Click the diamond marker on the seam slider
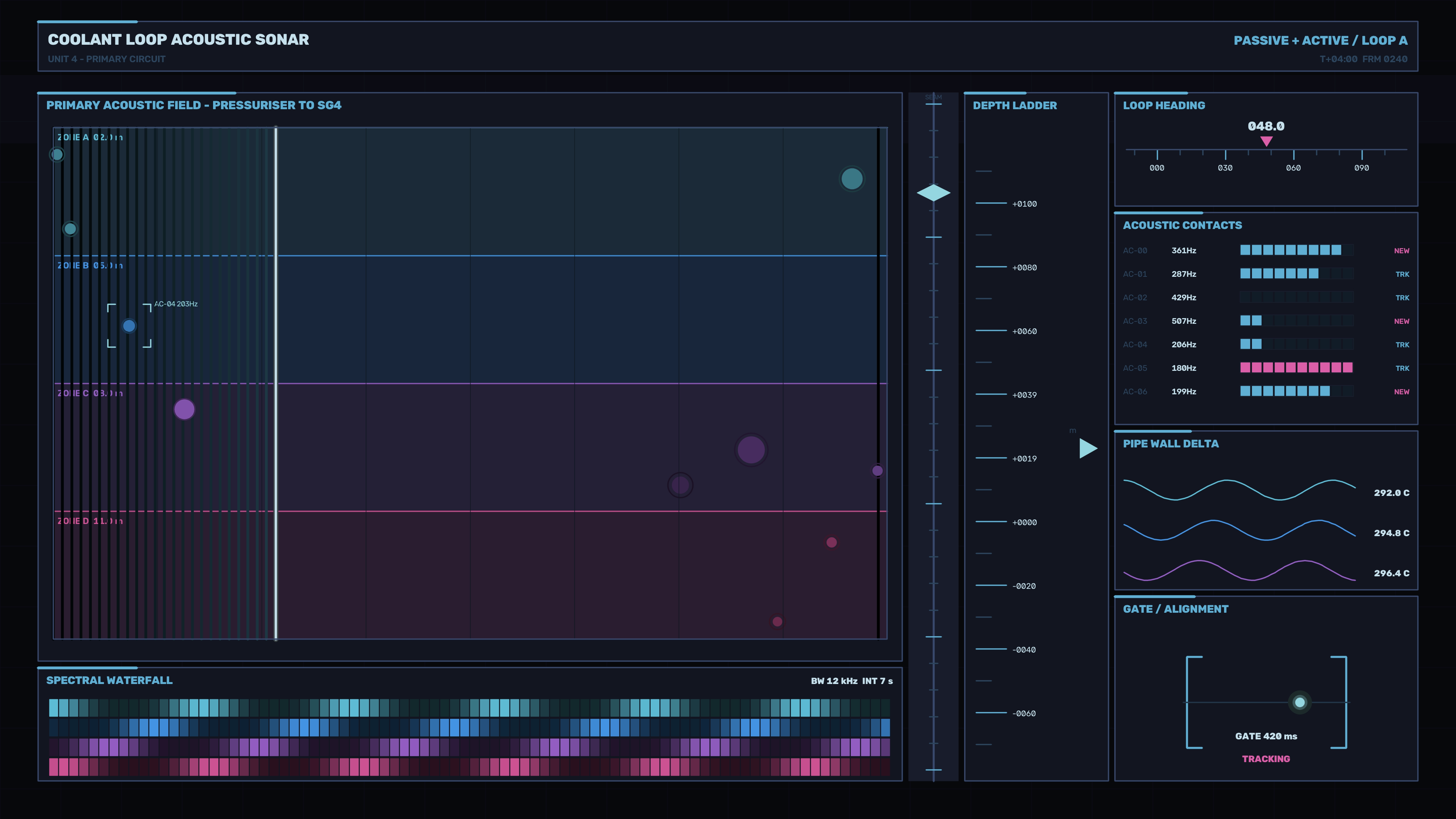 tap(933, 193)
